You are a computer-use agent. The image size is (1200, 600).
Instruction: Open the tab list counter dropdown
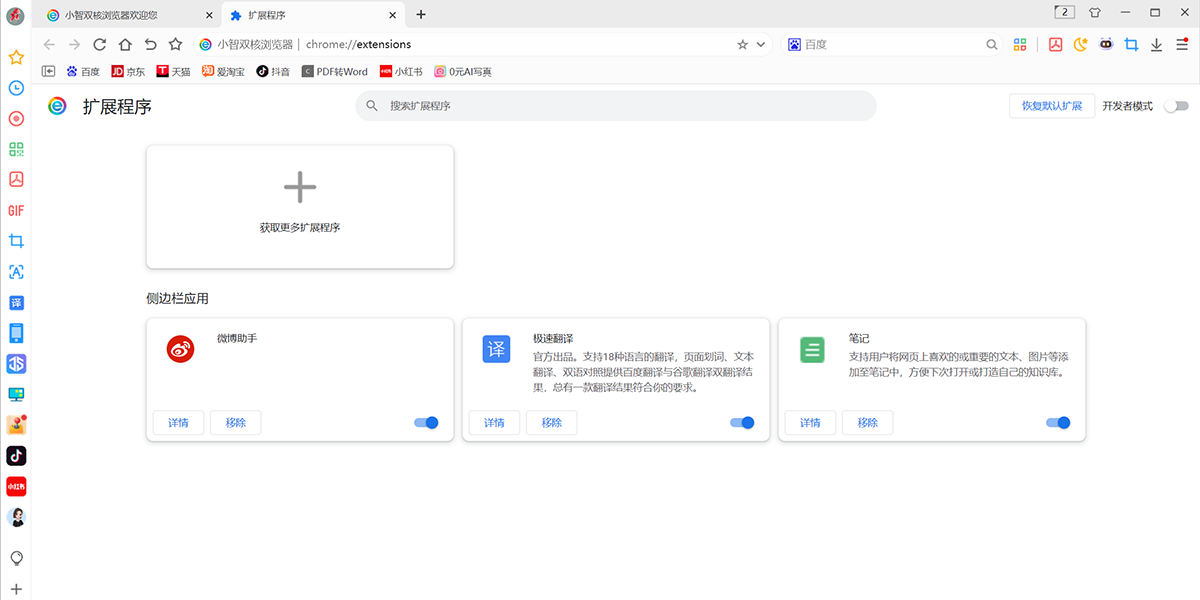[x=1063, y=11]
